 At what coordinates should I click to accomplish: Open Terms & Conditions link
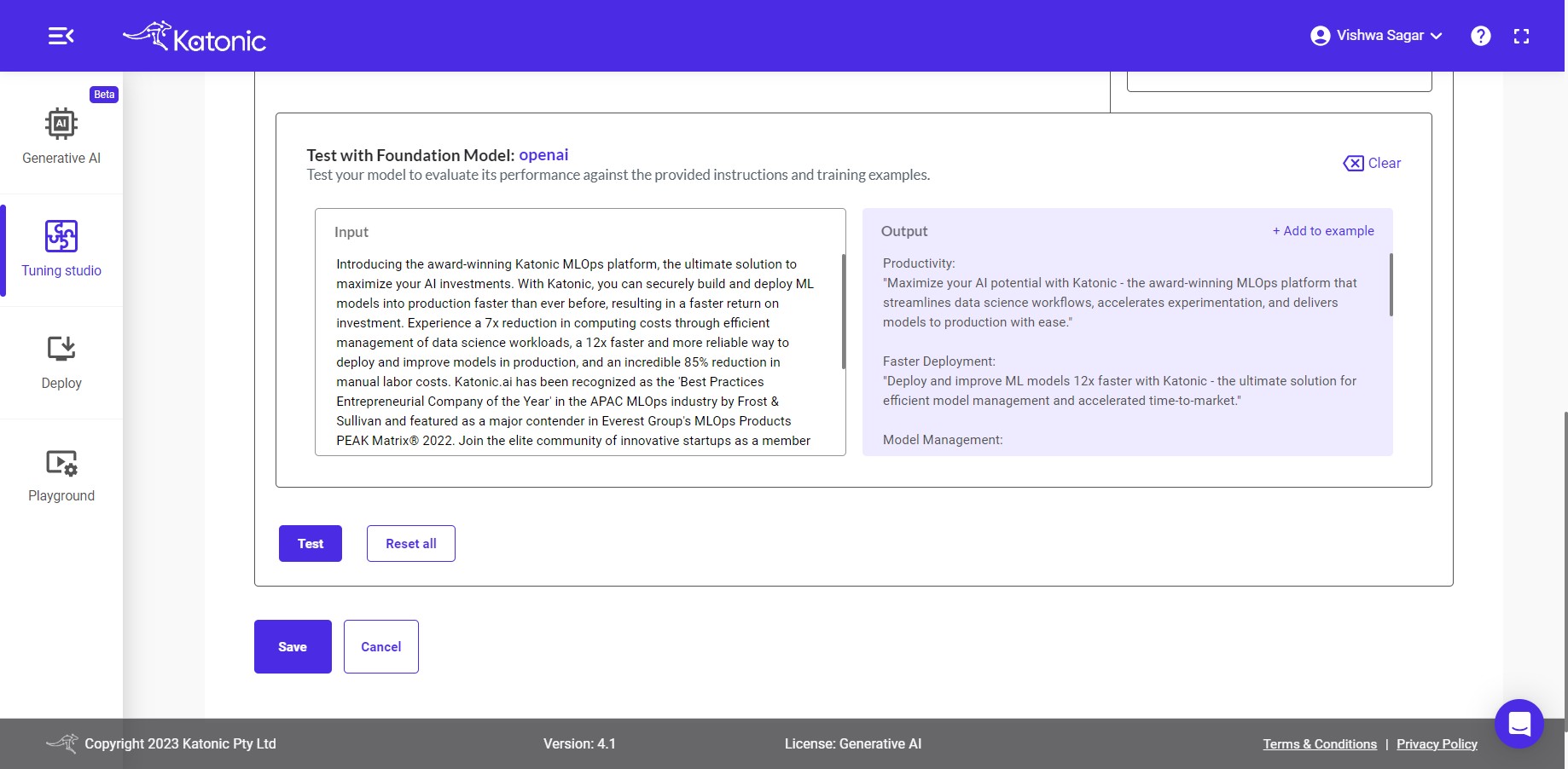click(x=1320, y=744)
